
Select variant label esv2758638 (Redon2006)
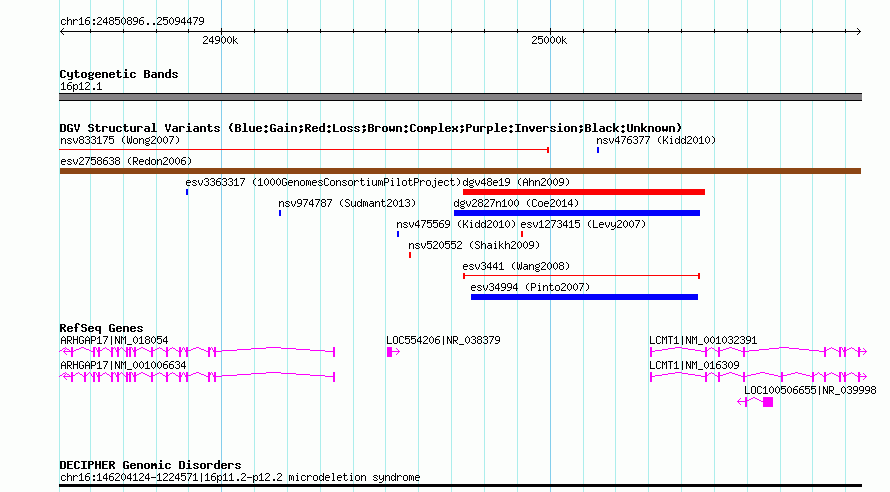[126, 162]
